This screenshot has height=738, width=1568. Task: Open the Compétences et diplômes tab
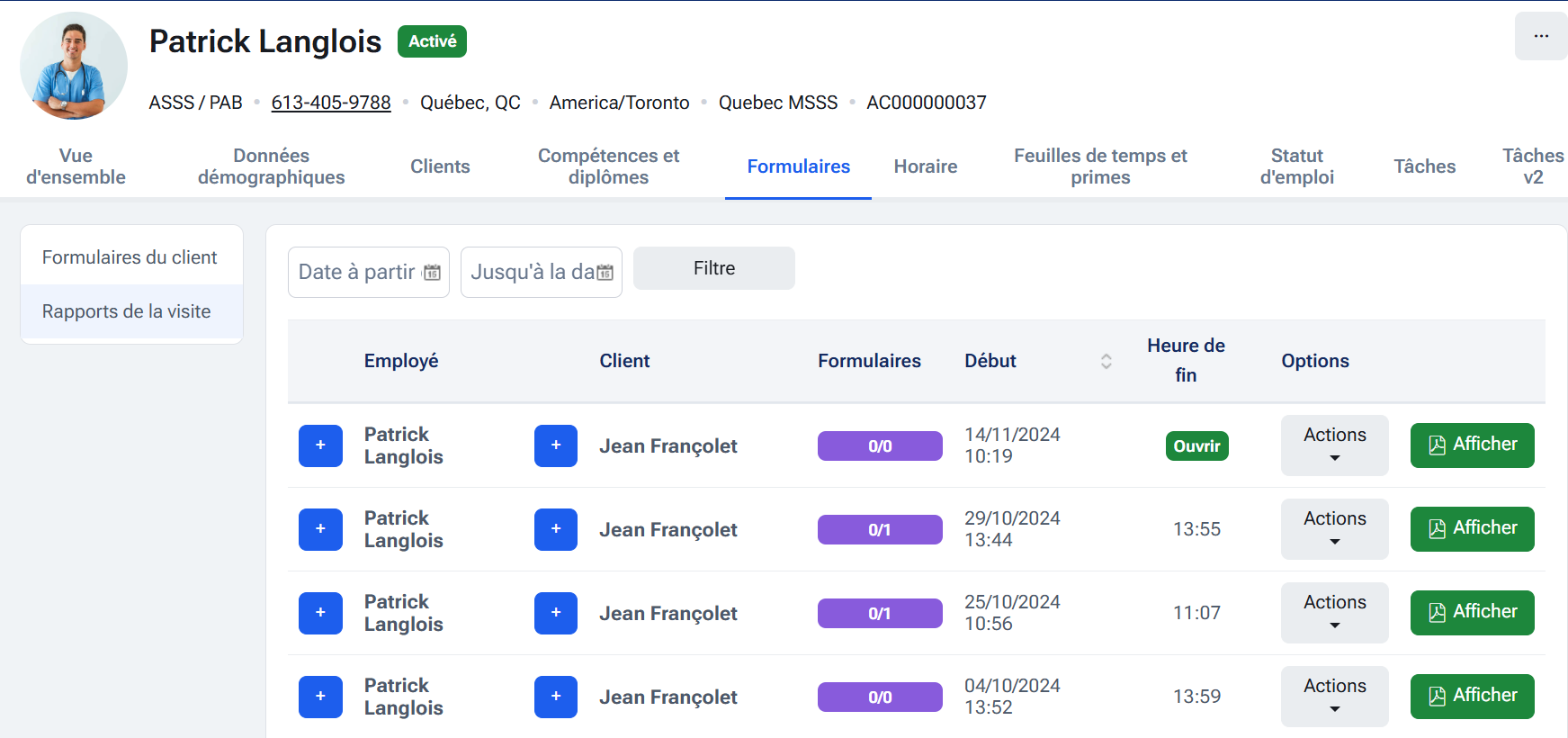pyautogui.click(x=608, y=166)
